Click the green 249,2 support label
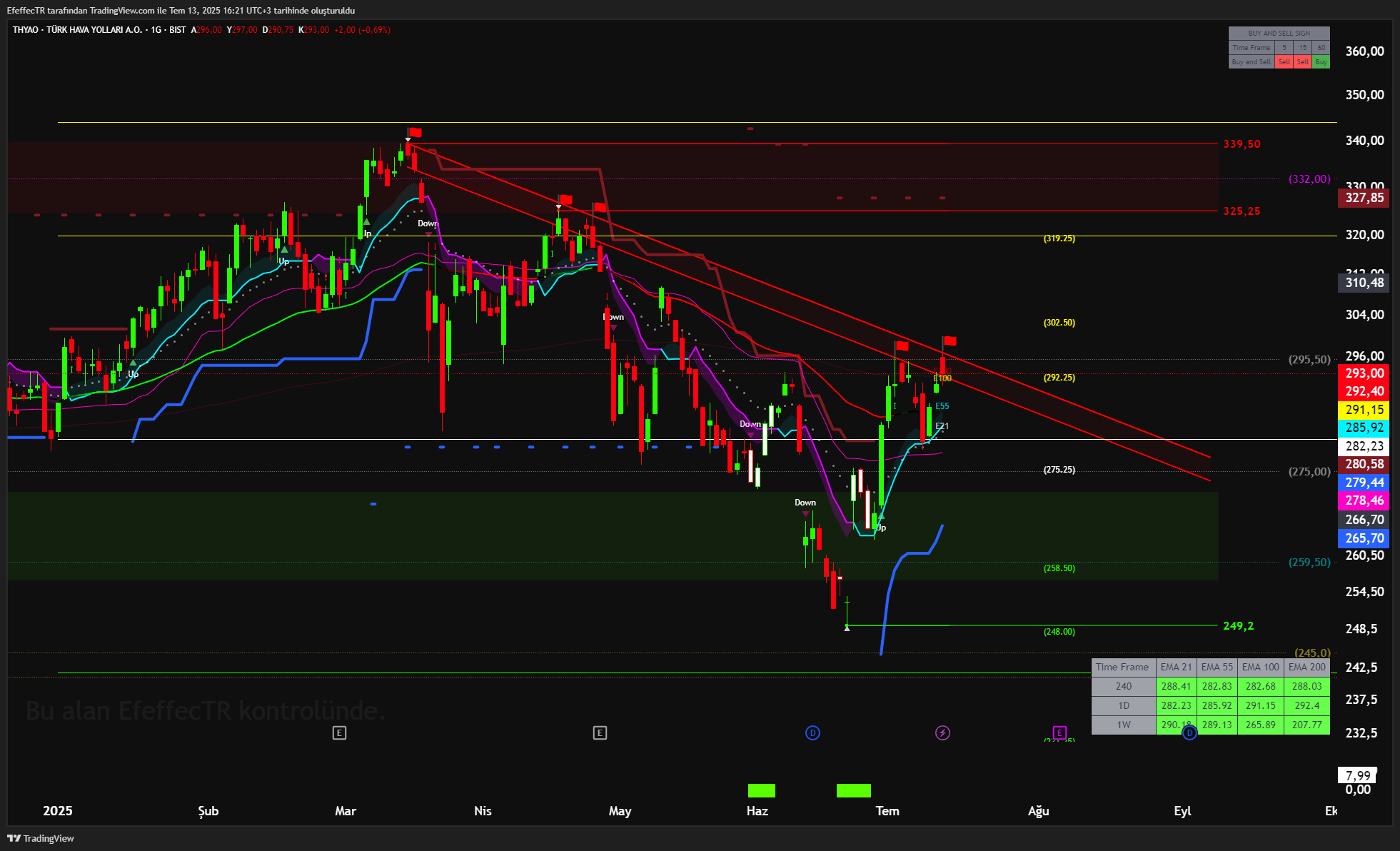Image resolution: width=1400 pixels, height=851 pixels. click(x=1239, y=626)
